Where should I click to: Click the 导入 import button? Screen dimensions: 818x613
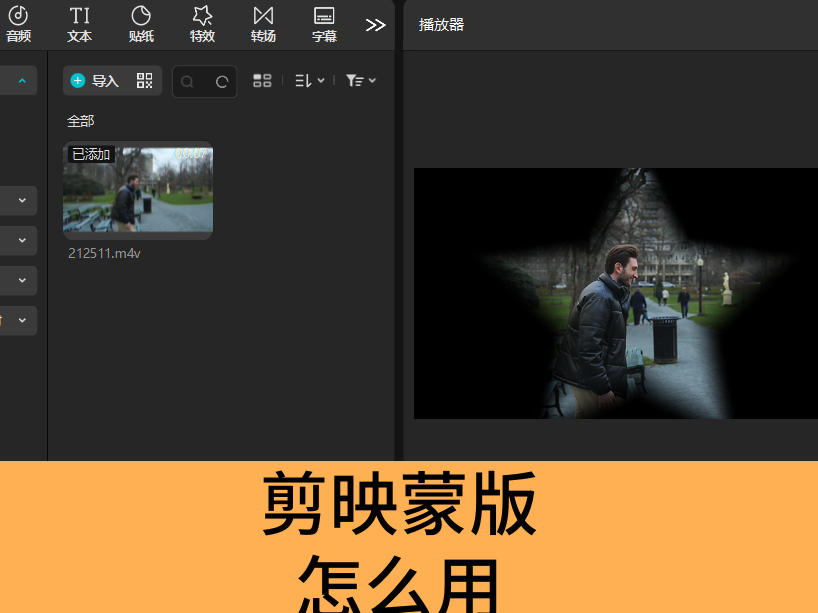[x=95, y=81]
